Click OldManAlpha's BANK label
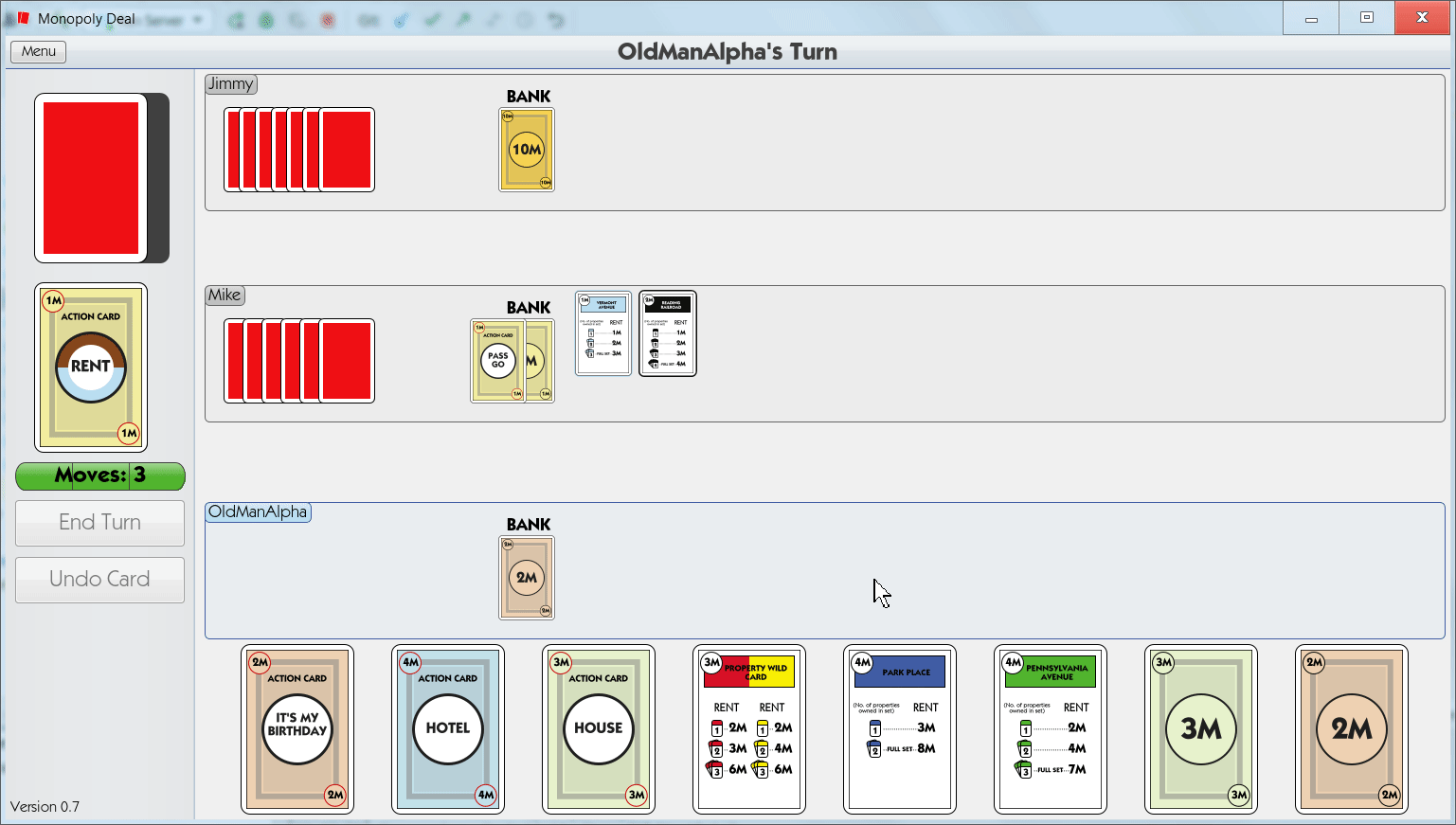The height and width of the screenshot is (825, 1456). pos(529,525)
